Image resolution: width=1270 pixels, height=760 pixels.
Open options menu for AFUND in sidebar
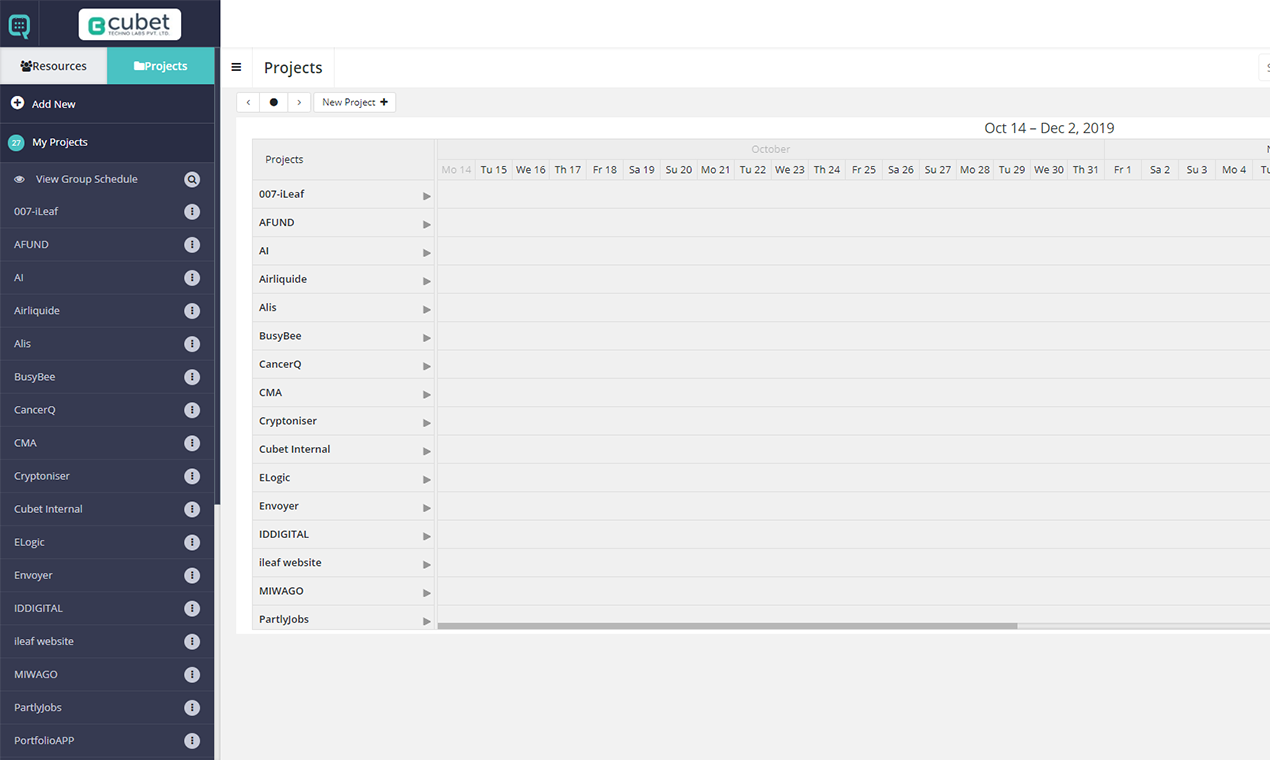tap(192, 245)
